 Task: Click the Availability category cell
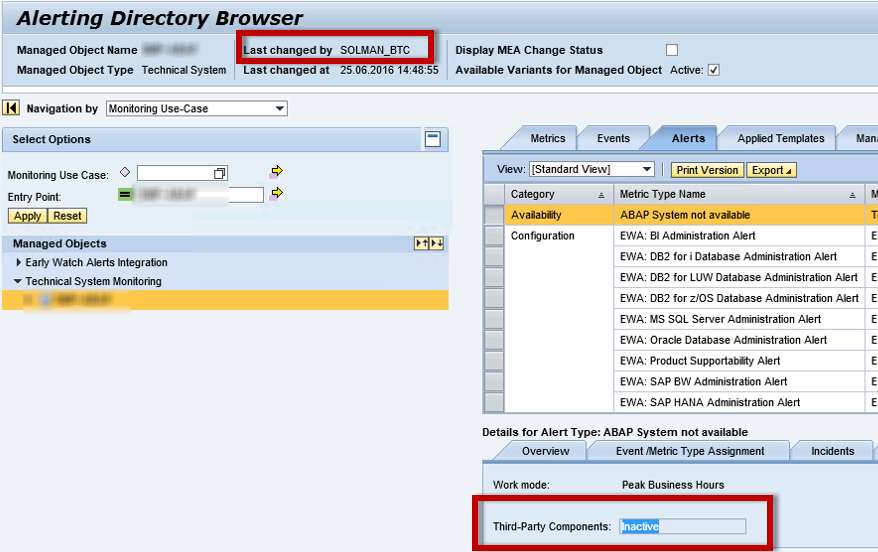(558, 215)
